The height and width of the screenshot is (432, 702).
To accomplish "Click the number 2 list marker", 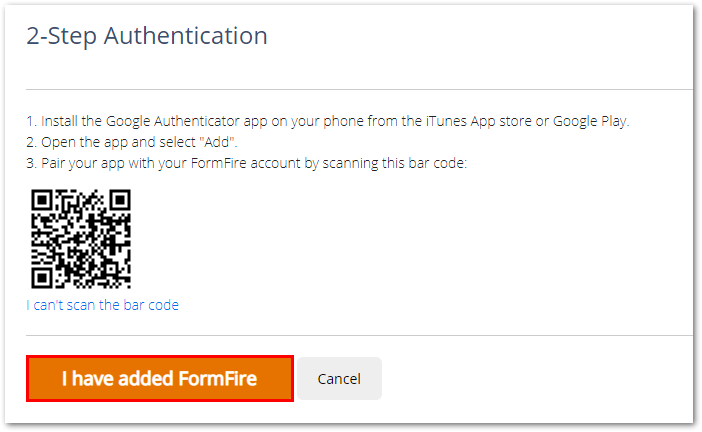I will click(x=31, y=142).
